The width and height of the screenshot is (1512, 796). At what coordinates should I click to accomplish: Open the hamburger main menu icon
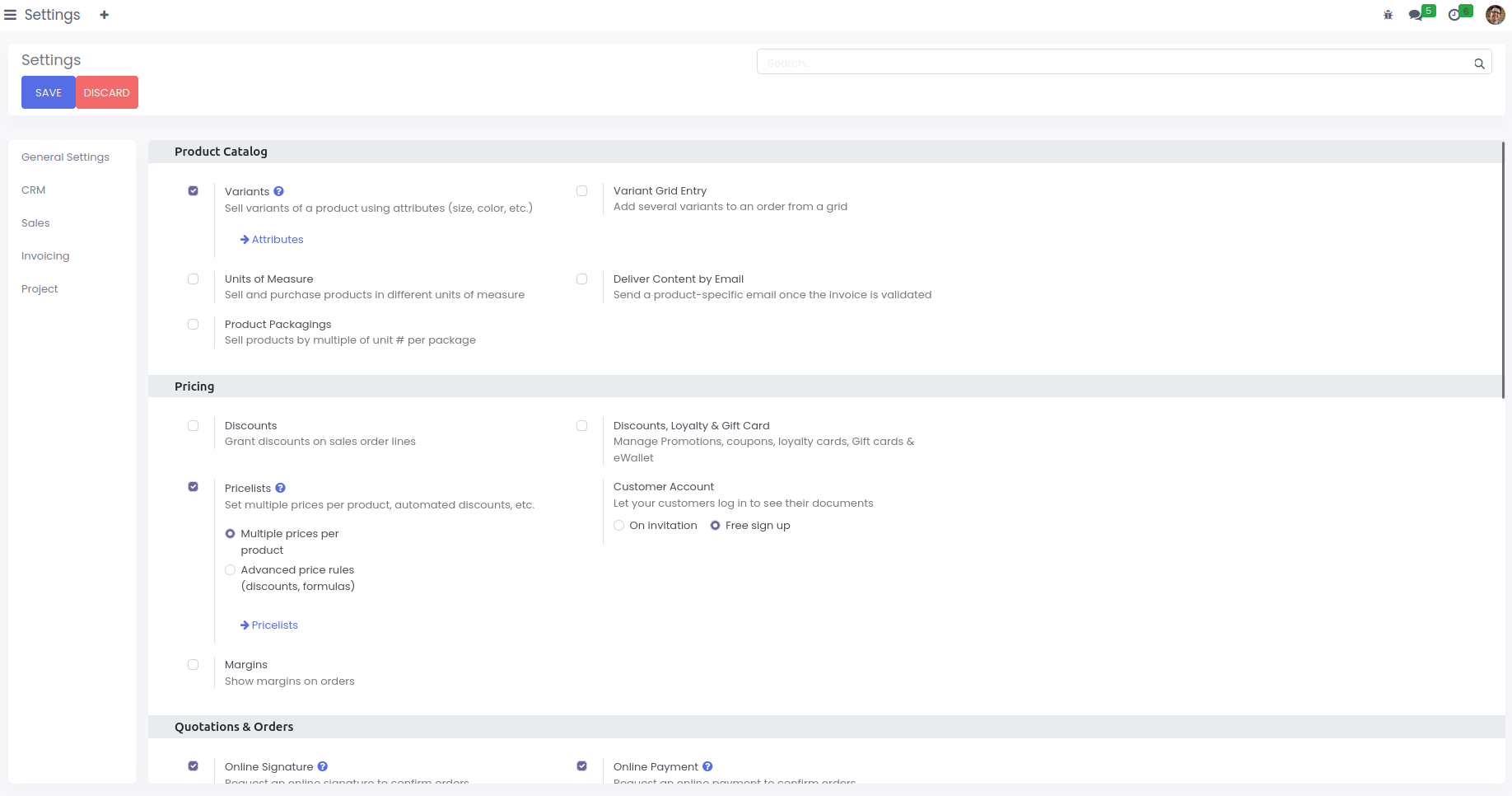coord(11,15)
